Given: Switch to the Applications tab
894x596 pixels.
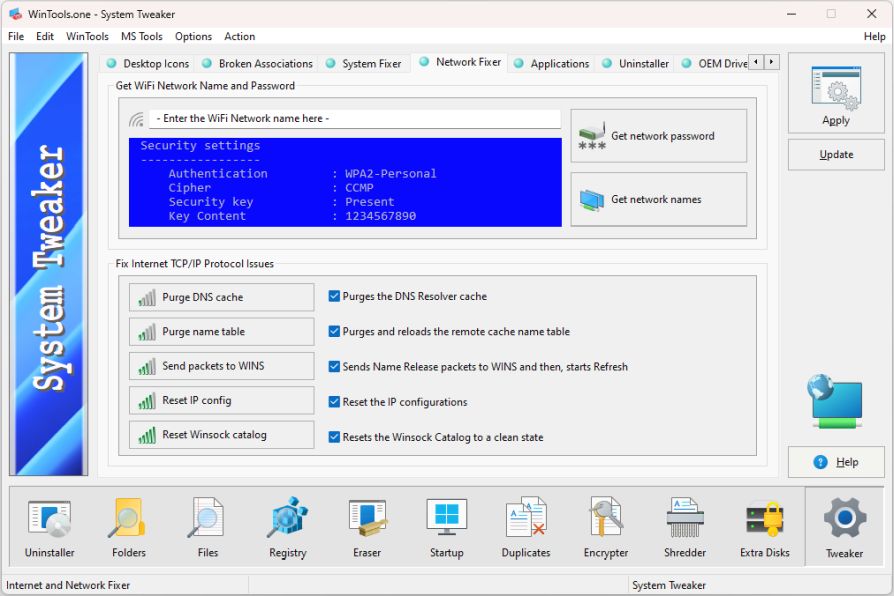Looking at the screenshot, I should point(552,63).
